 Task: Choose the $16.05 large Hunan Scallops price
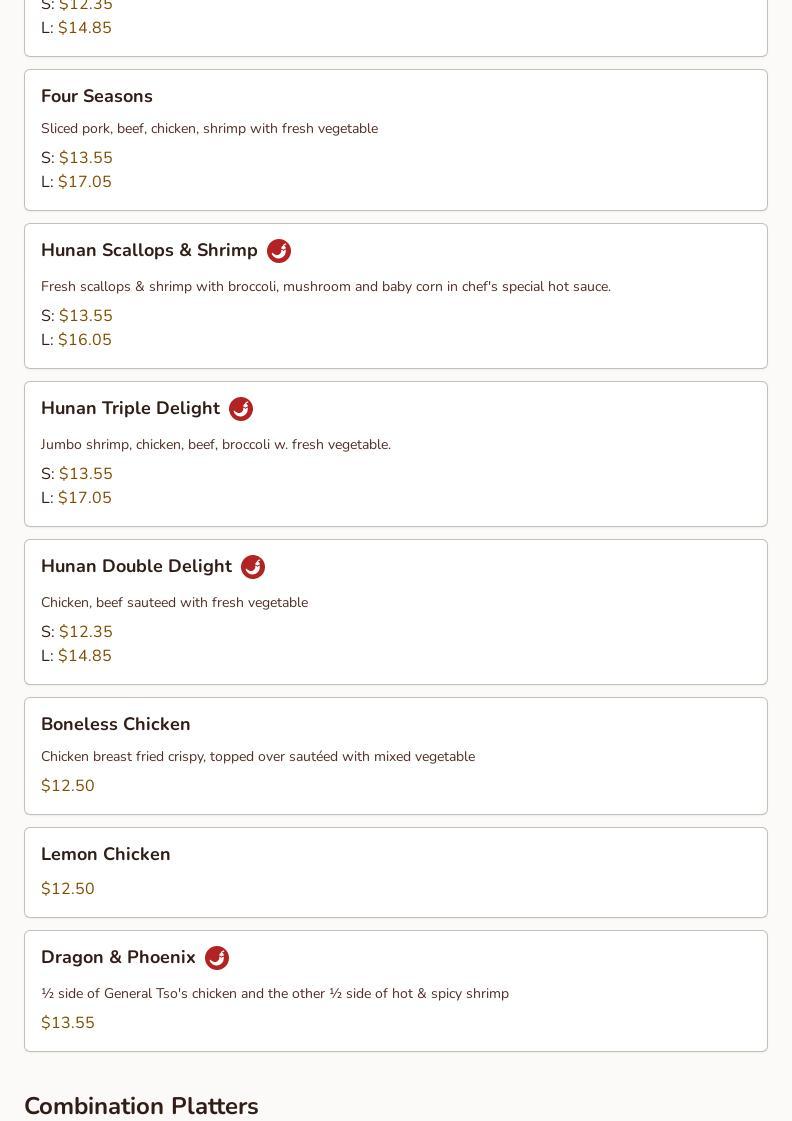click(x=85, y=340)
